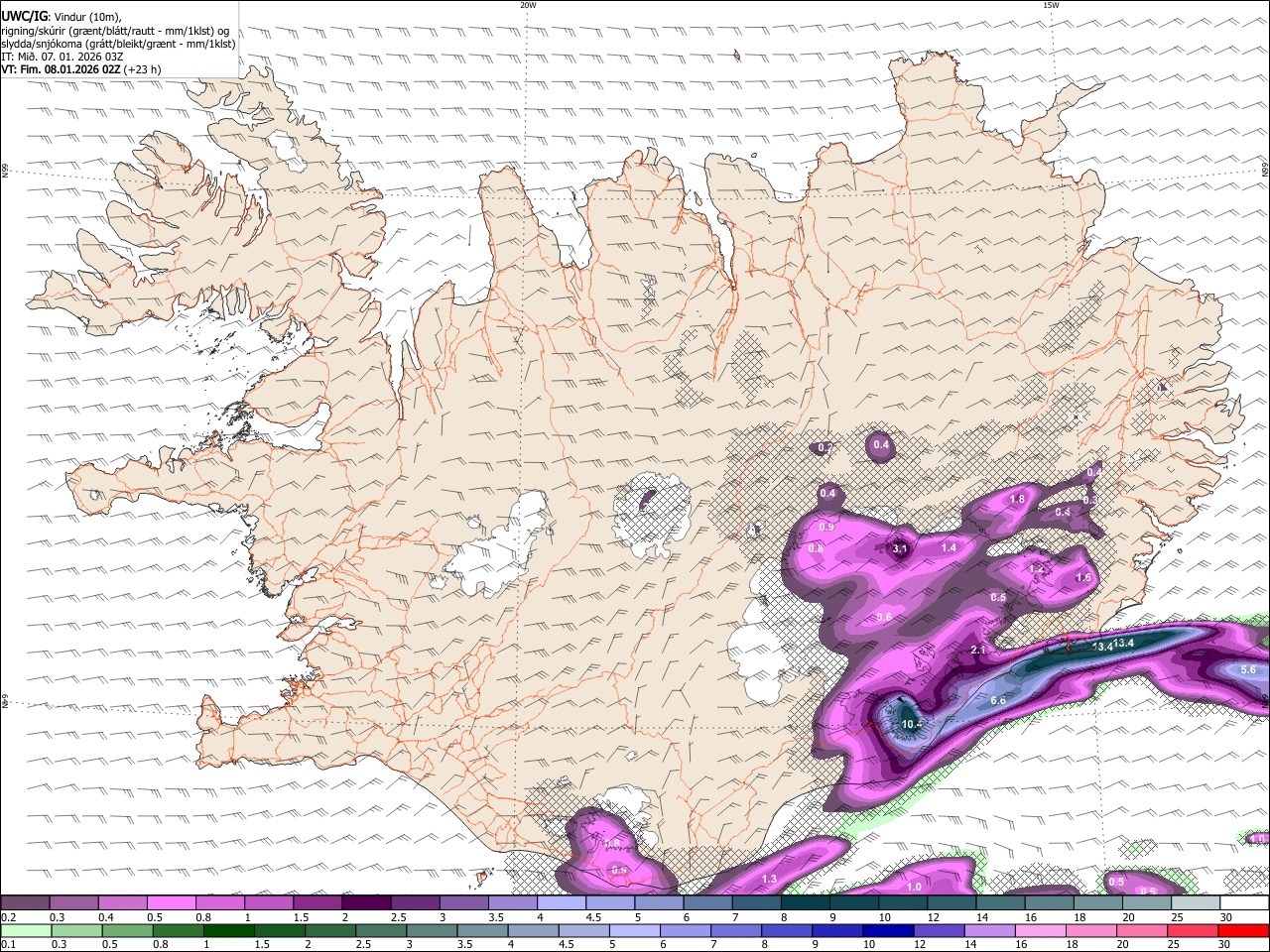
Task: Click the 2.1 precipitation value on the map
Action: (977, 651)
